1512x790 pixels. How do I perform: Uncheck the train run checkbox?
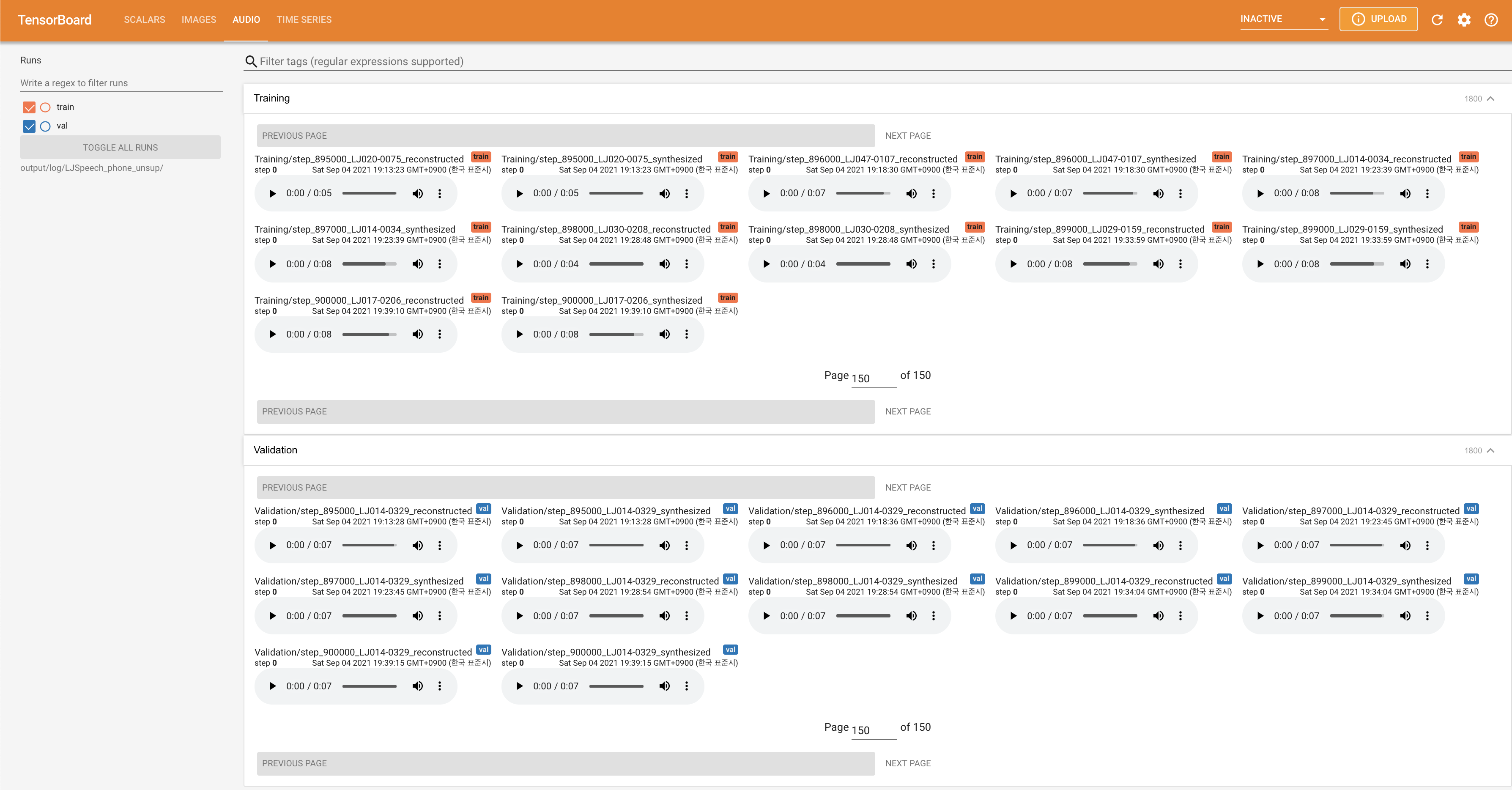[x=29, y=107]
